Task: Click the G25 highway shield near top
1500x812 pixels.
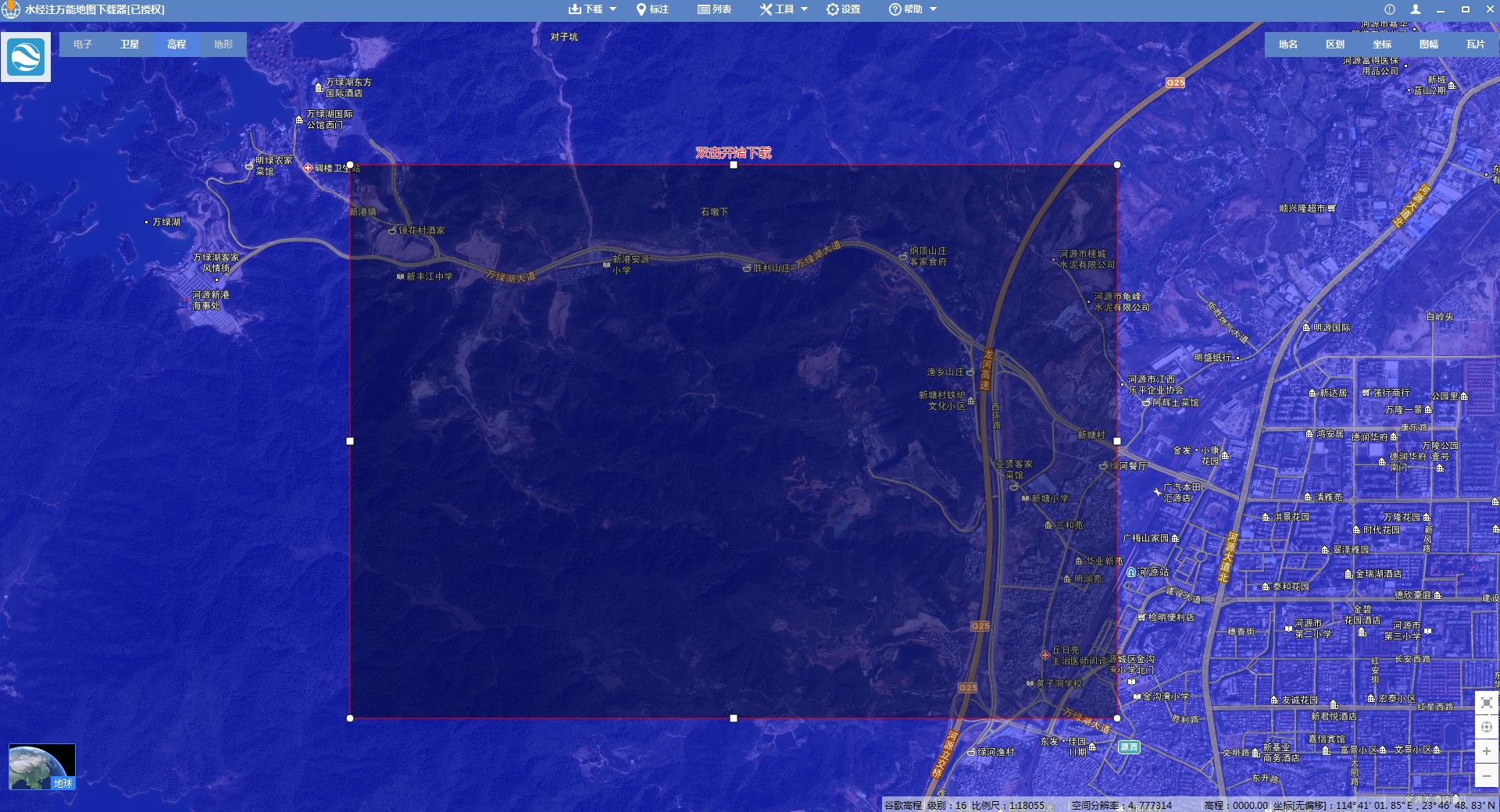Action: tap(1176, 82)
